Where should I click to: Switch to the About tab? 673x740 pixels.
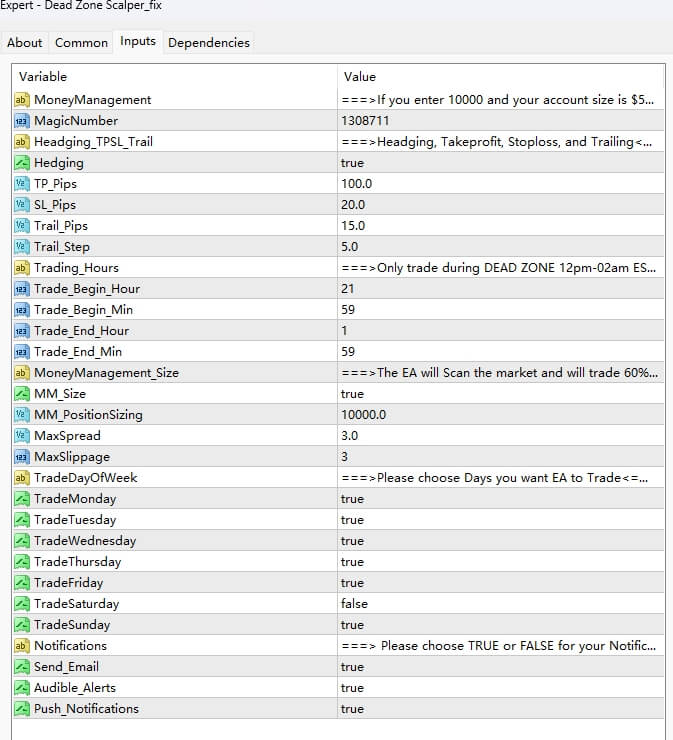[x=25, y=42]
